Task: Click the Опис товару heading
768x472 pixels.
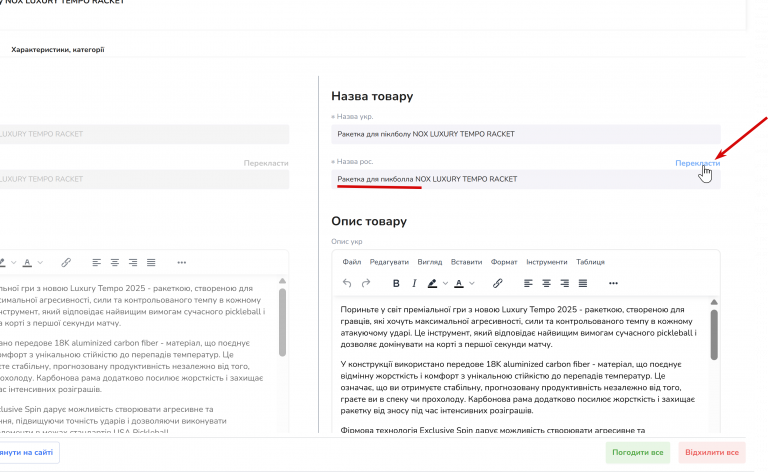Action: (x=369, y=221)
